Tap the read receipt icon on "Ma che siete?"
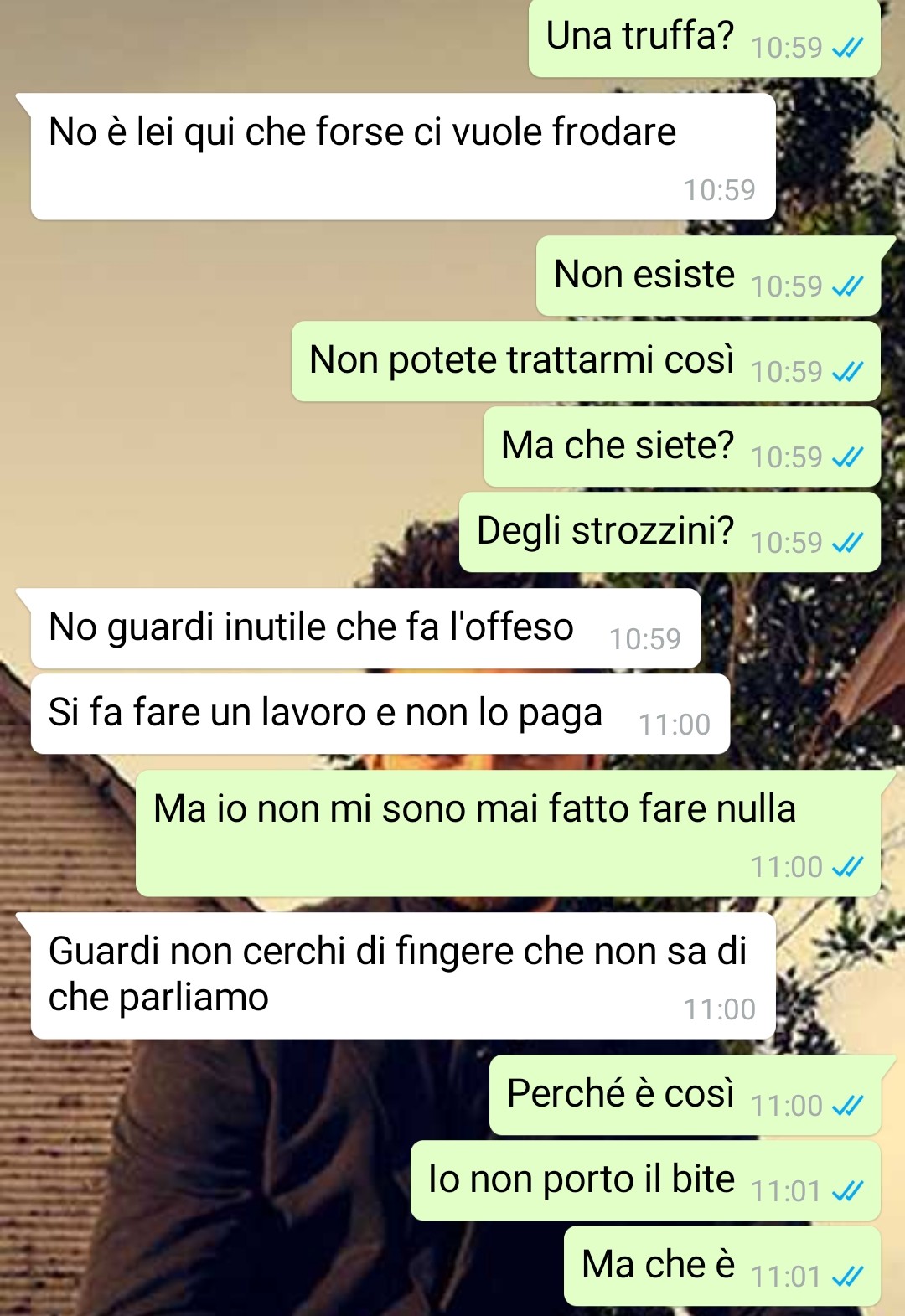The width and height of the screenshot is (905, 1316). (847, 458)
